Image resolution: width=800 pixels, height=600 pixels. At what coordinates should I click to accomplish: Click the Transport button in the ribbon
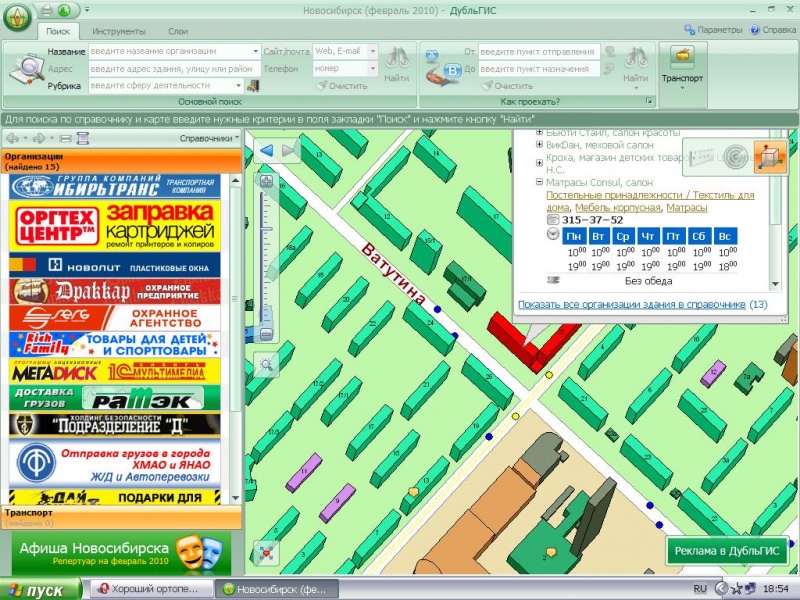[x=682, y=65]
